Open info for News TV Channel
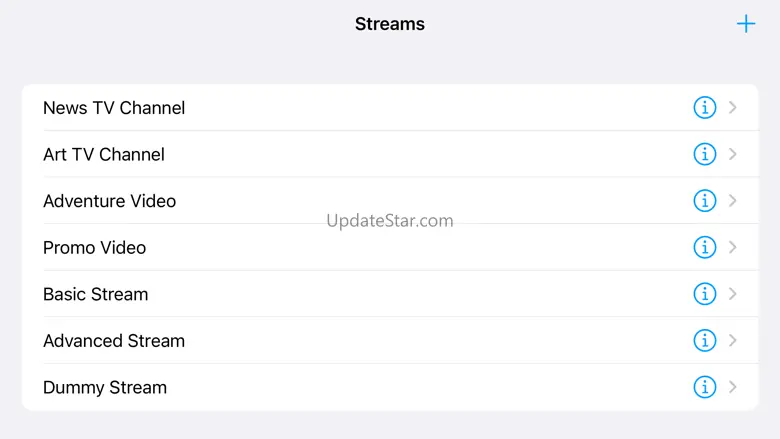 (x=704, y=107)
